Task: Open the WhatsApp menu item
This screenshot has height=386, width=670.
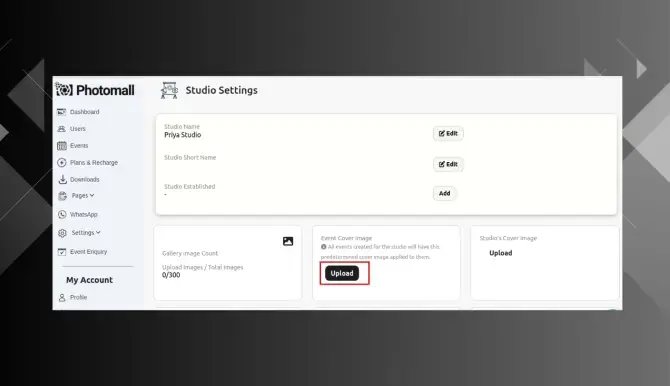Action: pos(84,214)
